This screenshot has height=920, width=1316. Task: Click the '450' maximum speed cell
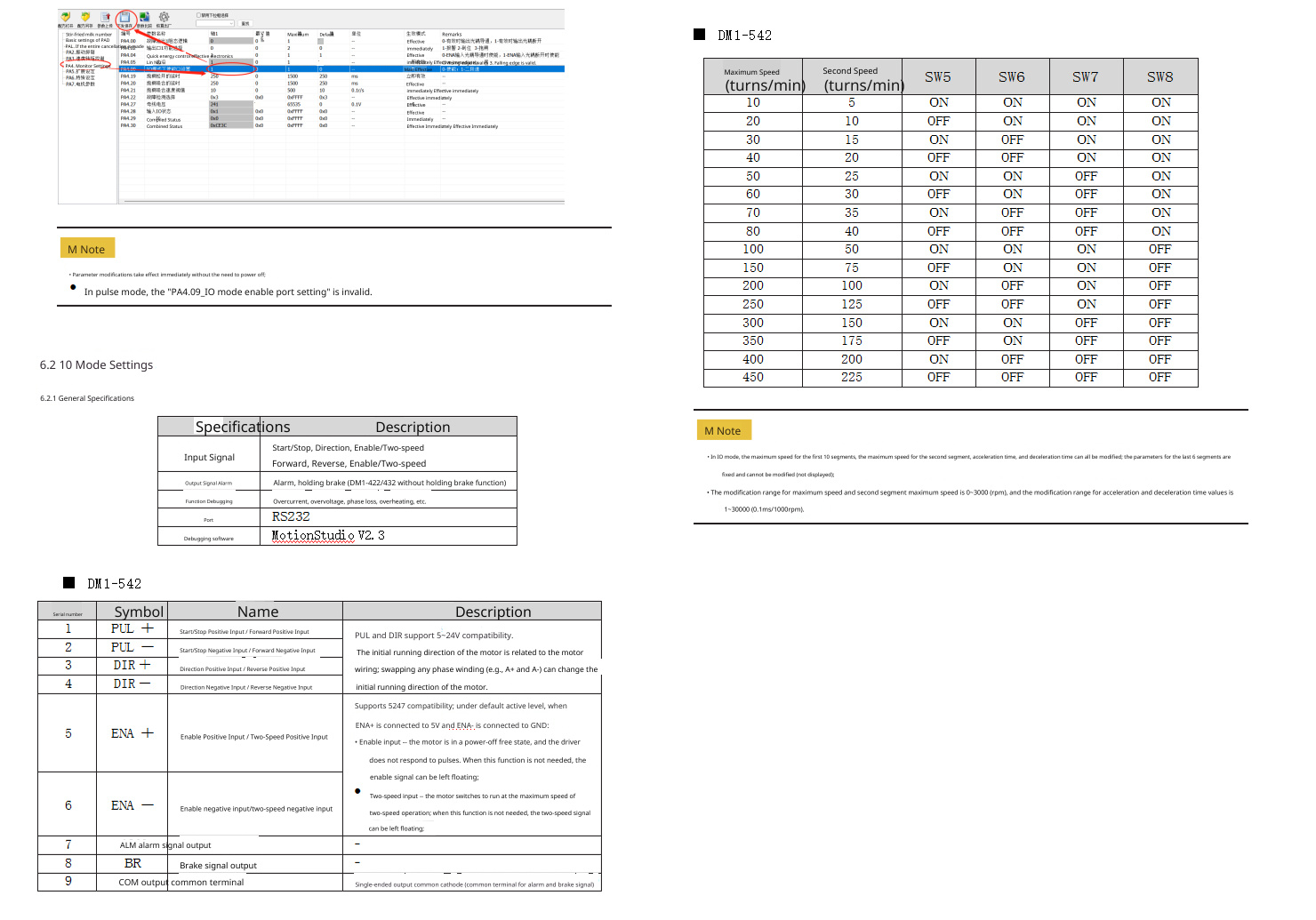[753, 378]
